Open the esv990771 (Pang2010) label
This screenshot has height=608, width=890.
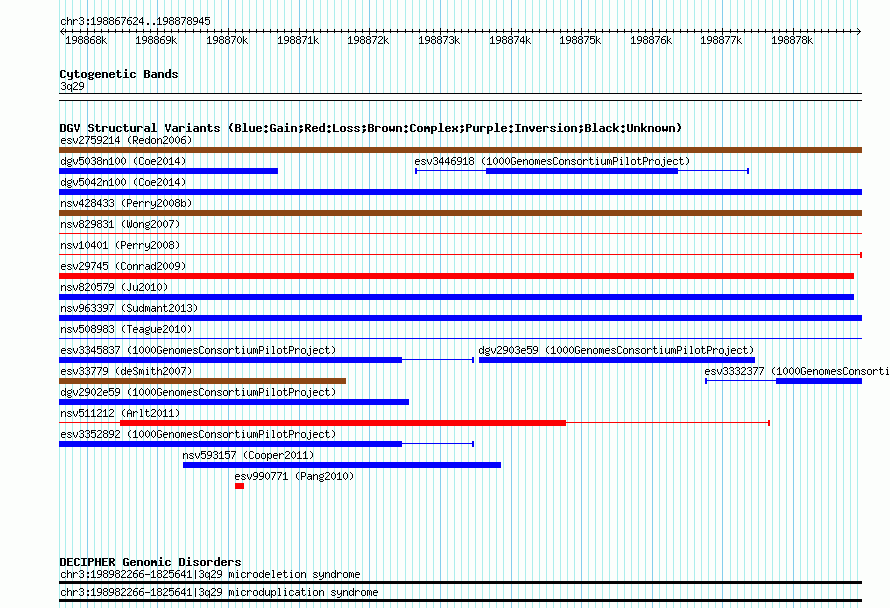point(294,476)
